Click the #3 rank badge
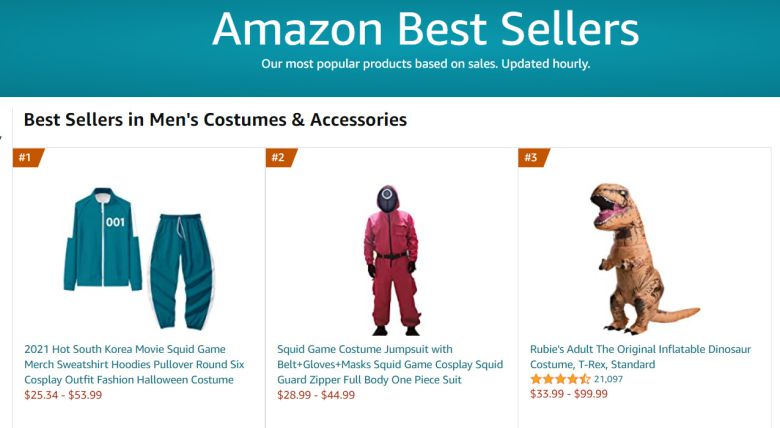The height and width of the screenshot is (428, 780). pyautogui.click(x=532, y=157)
